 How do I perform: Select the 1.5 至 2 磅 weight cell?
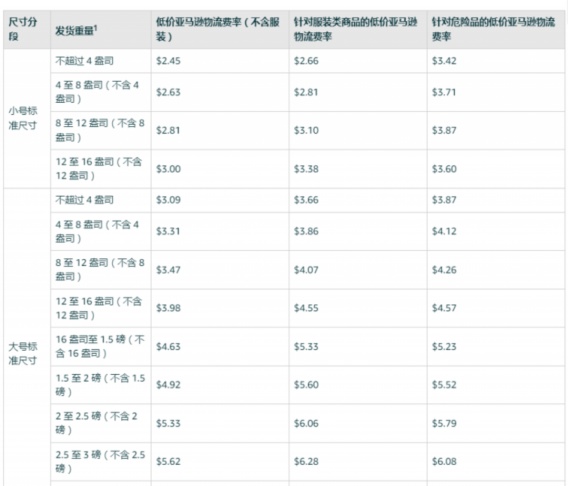[101, 385]
